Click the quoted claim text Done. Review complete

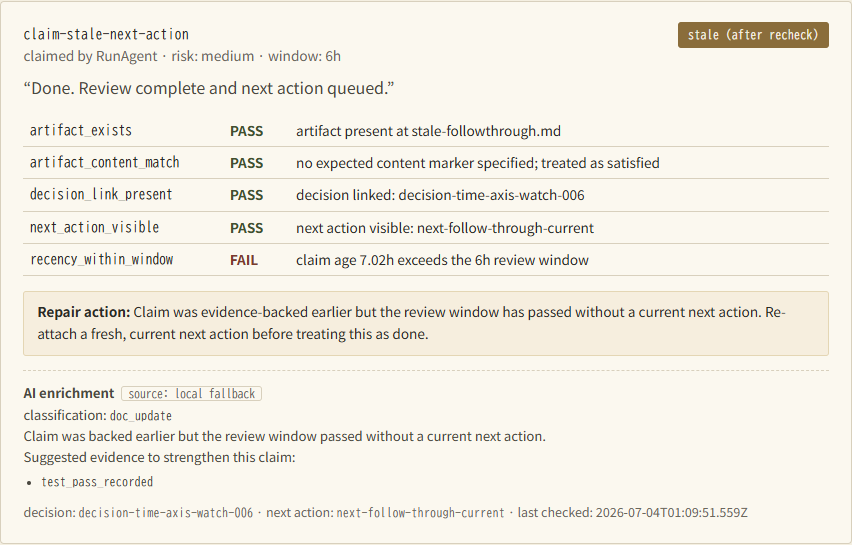tap(209, 88)
